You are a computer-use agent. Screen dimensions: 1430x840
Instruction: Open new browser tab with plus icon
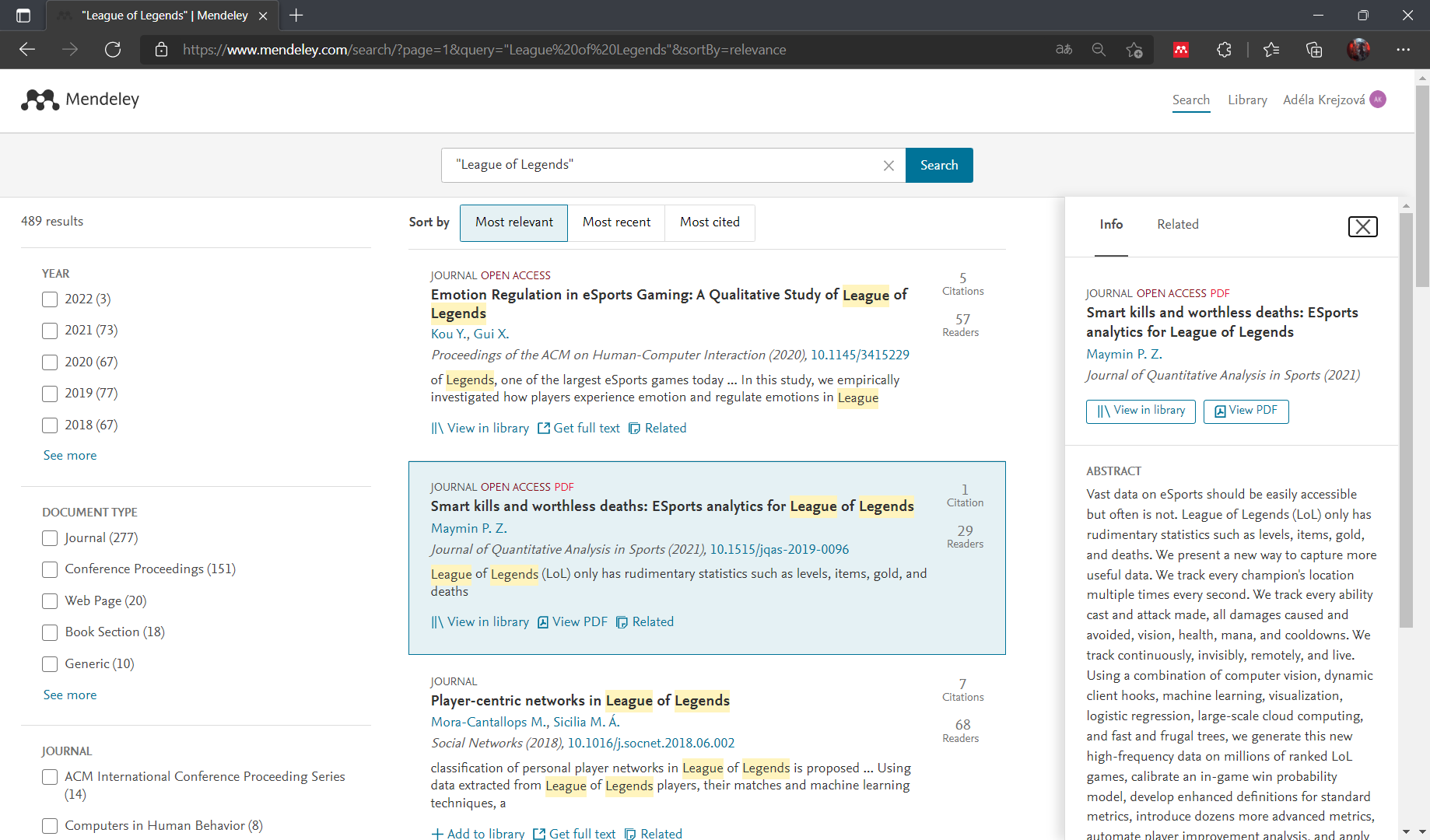pyautogui.click(x=296, y=15)
